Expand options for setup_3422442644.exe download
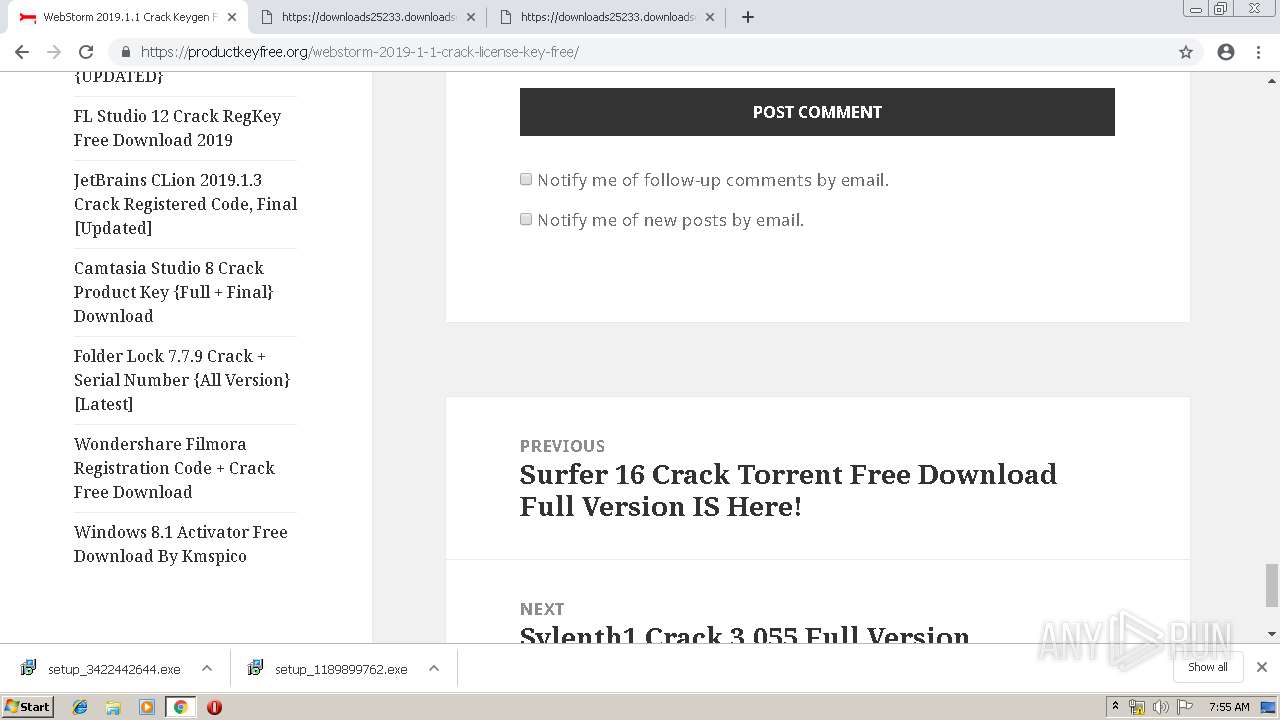The image size is (1280, 720). [x=207, y=669]
